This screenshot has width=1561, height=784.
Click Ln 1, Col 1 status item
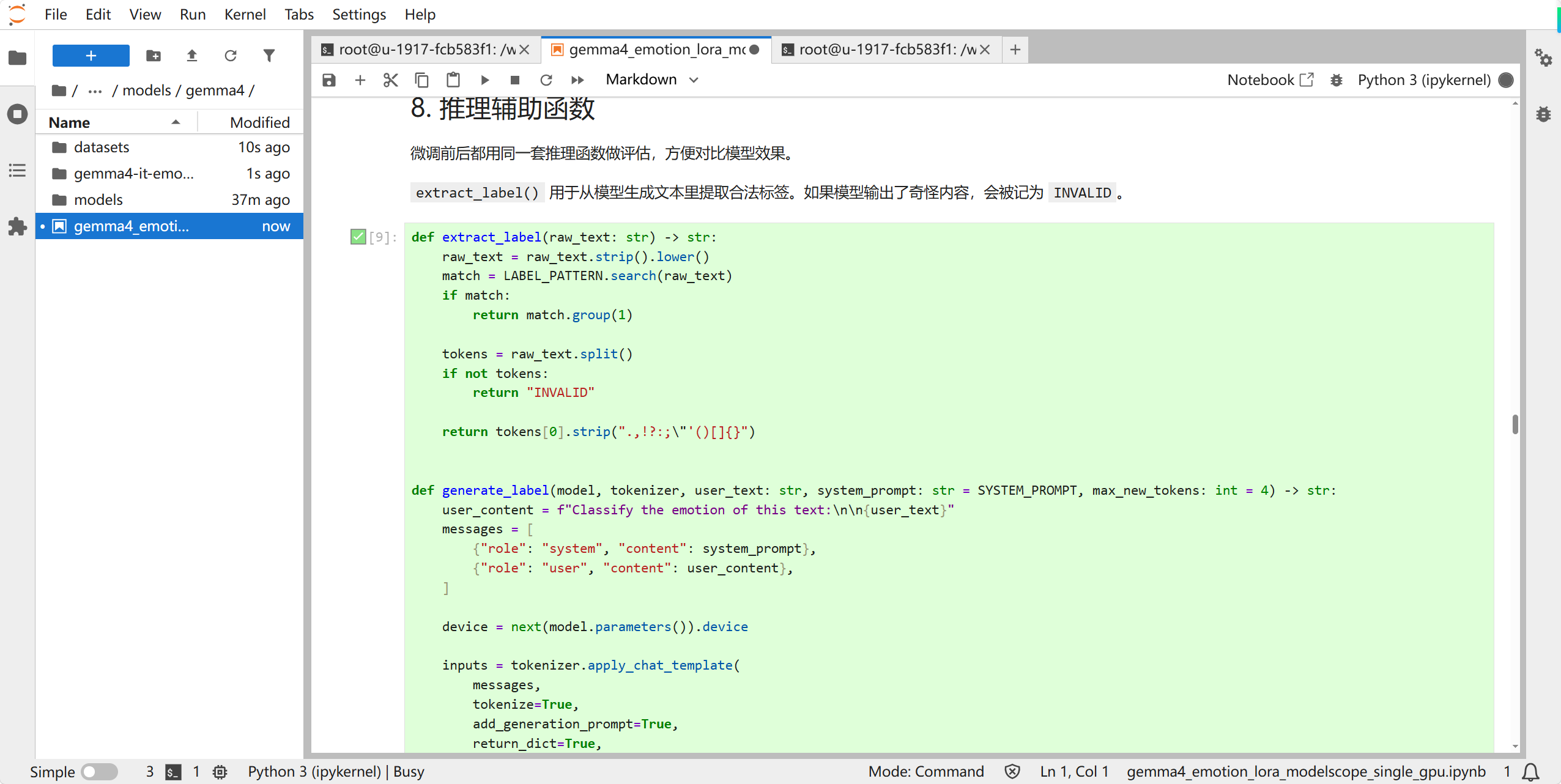[1074, 772]
